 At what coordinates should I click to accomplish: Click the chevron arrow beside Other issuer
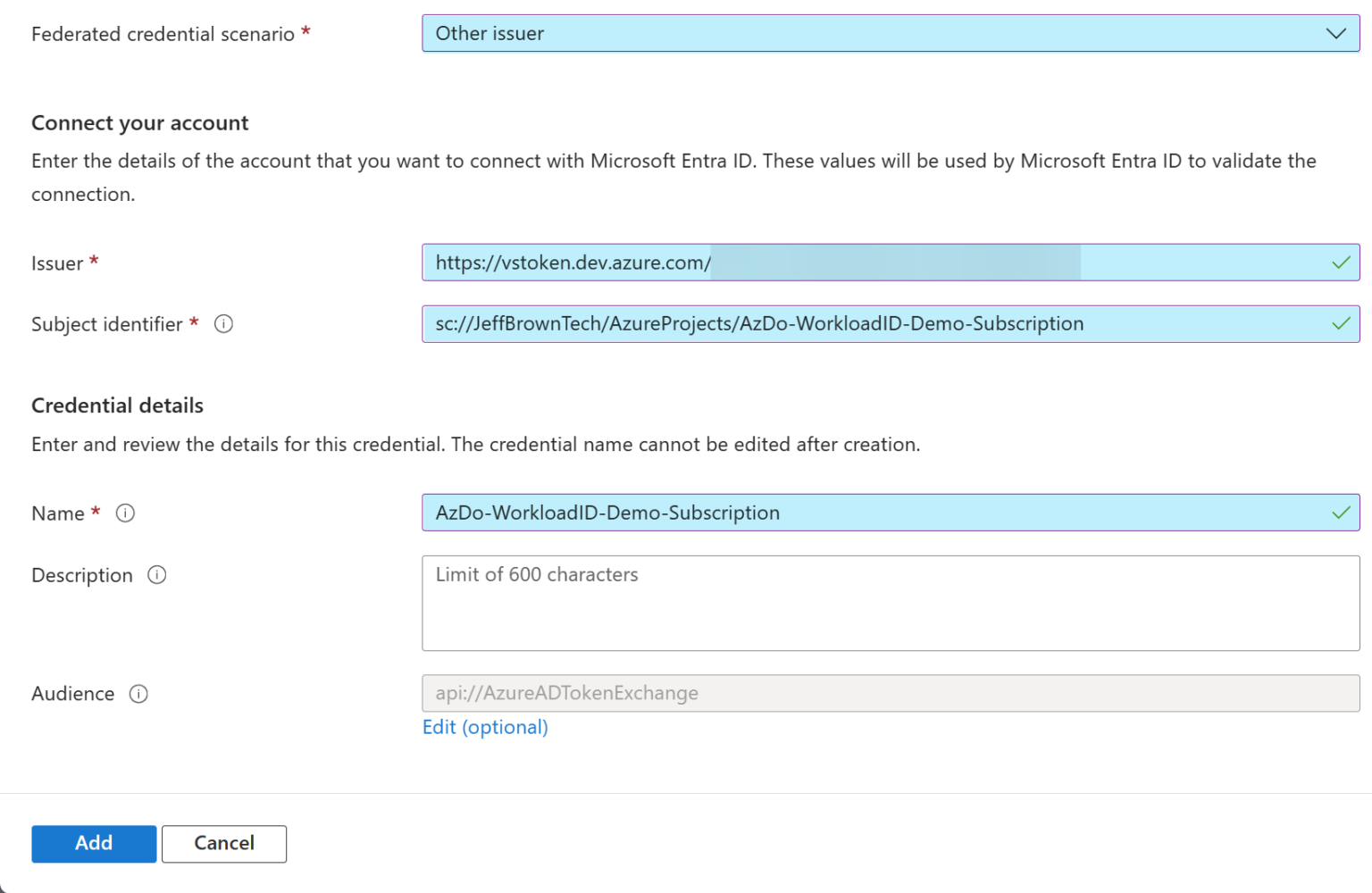point(1335,34)
